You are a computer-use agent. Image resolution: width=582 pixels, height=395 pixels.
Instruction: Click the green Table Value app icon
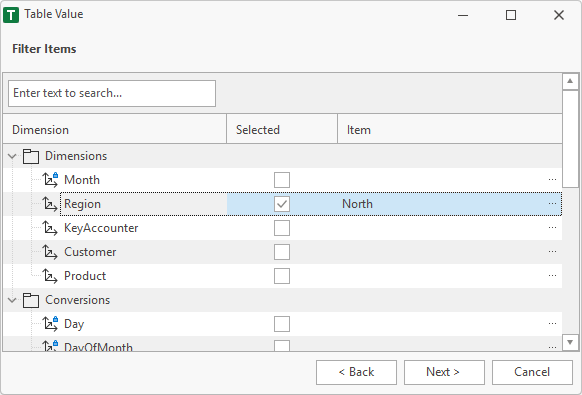pyautogui.click(x=11, y=15)
